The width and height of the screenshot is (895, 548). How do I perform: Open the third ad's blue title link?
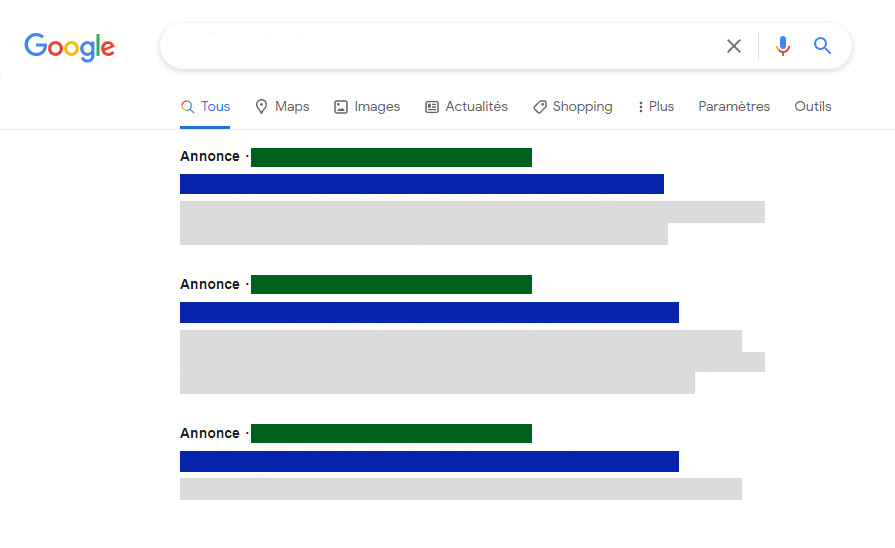coord(429,461)
